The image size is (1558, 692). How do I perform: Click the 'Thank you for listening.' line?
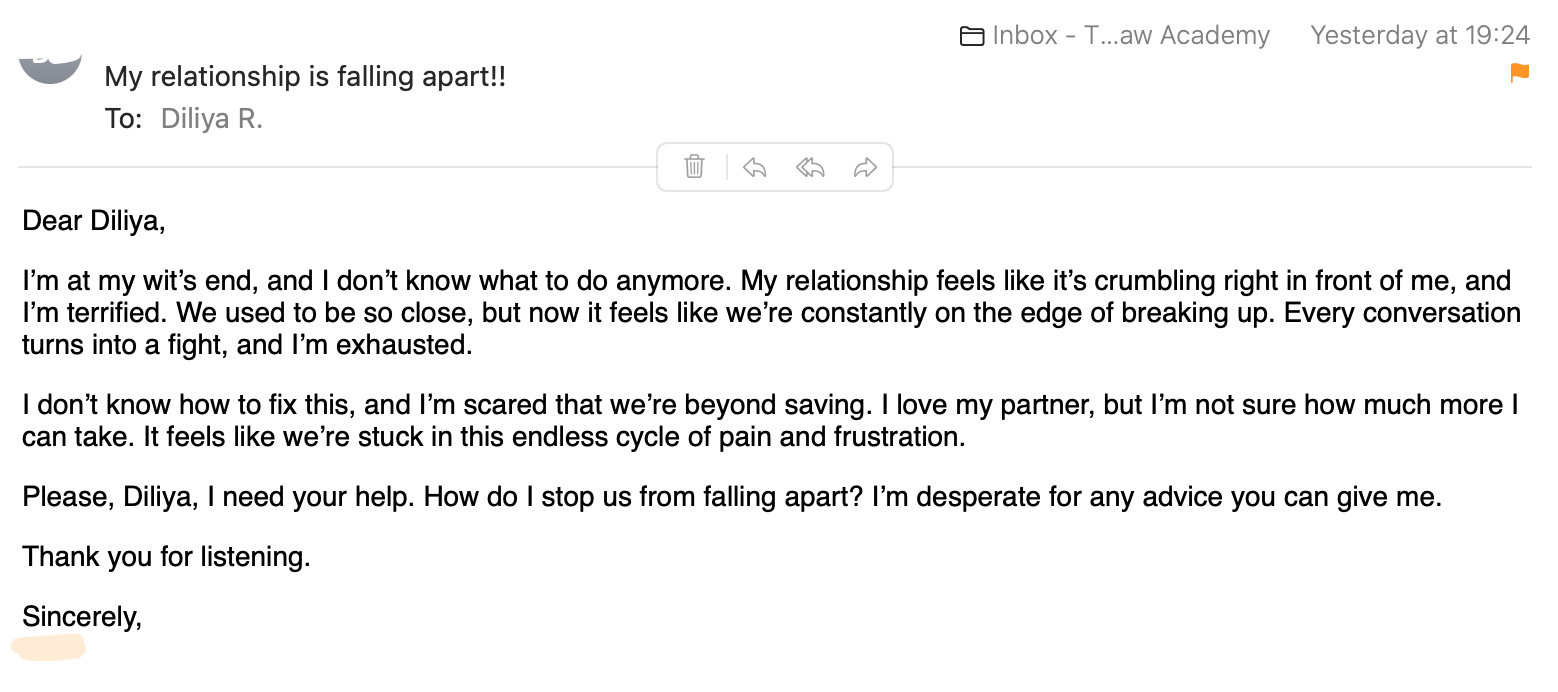tap(166, 557)
